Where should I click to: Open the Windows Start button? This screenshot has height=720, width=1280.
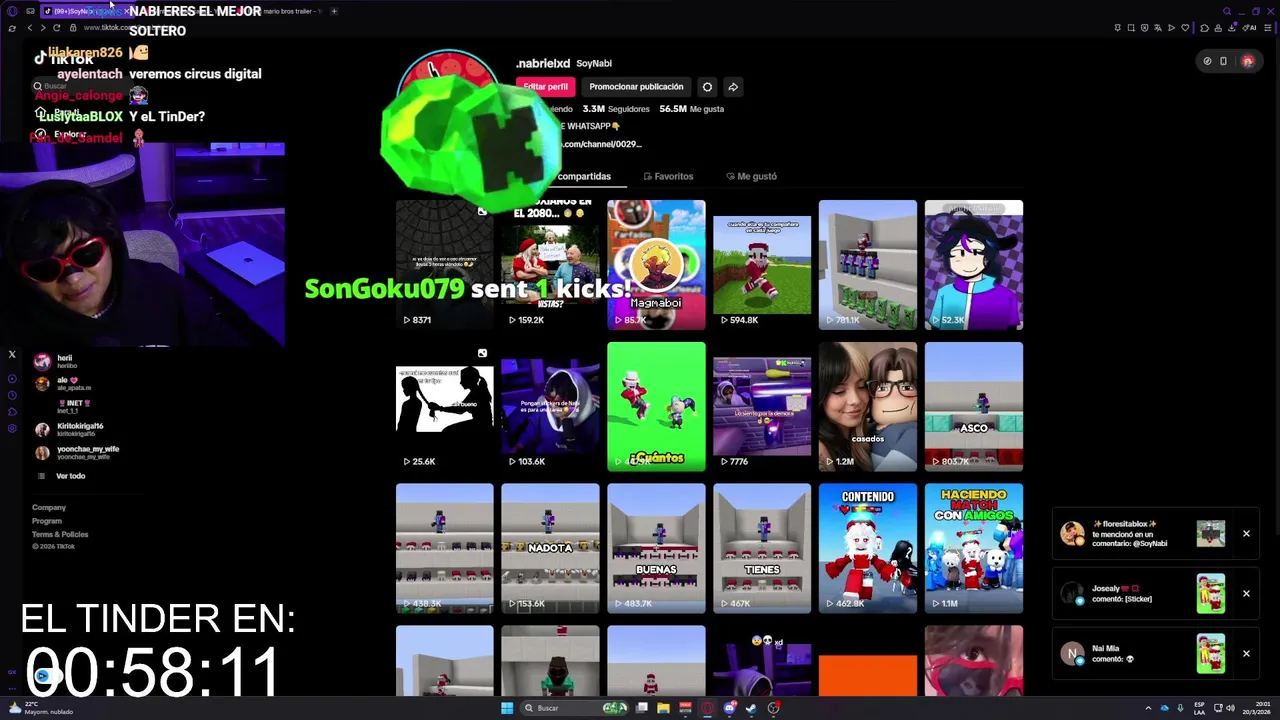tap(507, 708)
